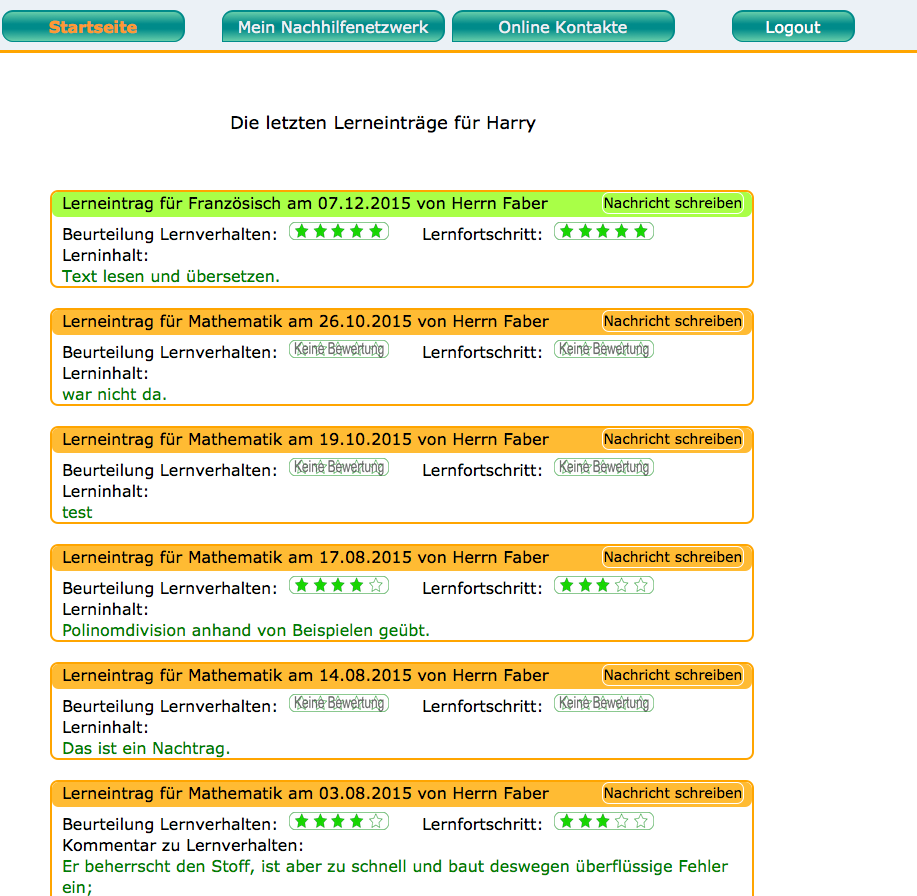
Task: Click Lernverhalten star rating of Französisch entry
Action: tap(339, 231)
